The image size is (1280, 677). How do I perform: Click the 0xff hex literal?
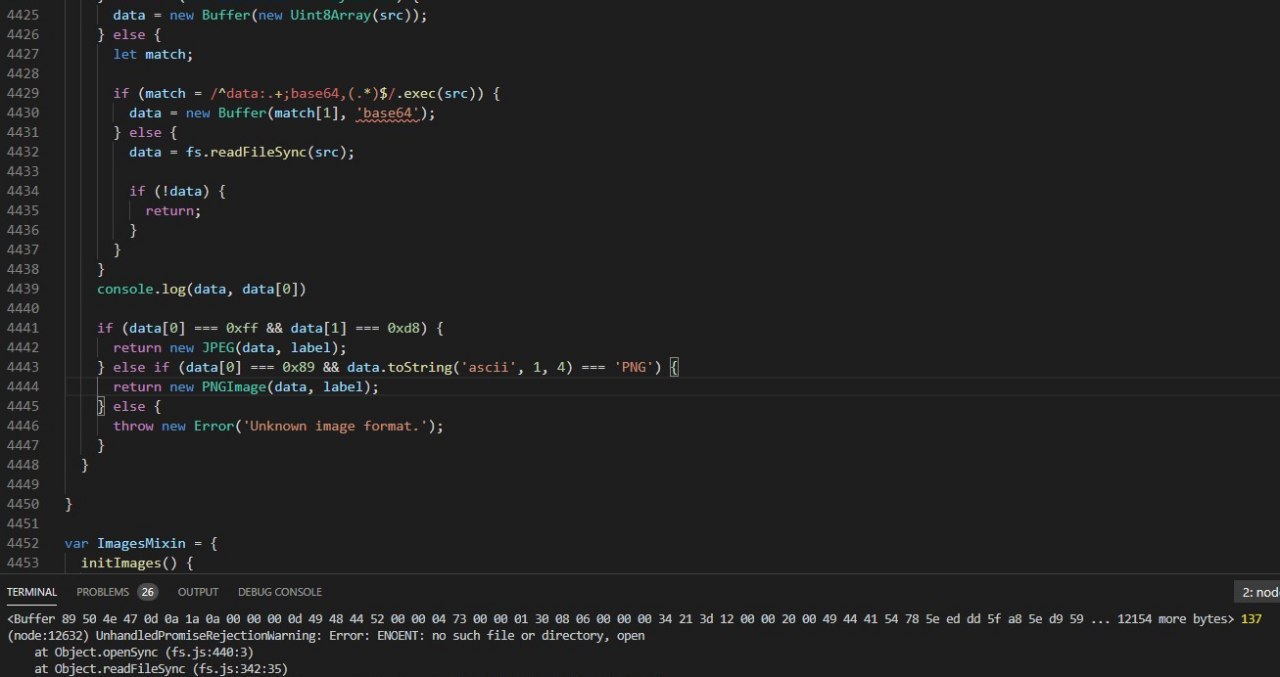[242, 328]
